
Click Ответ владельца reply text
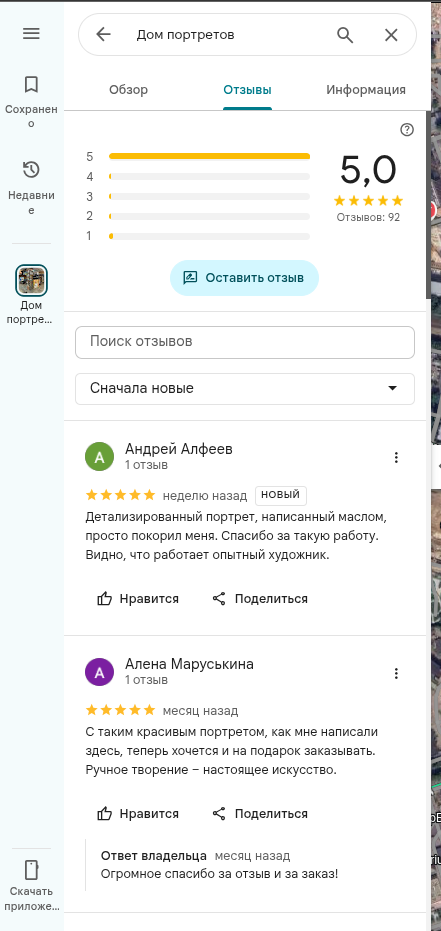coord(154,856)
